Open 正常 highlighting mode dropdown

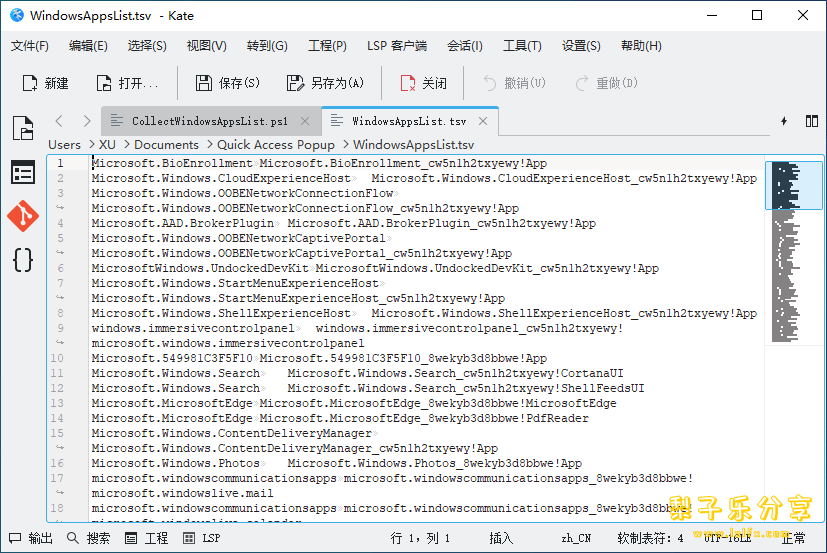coord(793,538)
